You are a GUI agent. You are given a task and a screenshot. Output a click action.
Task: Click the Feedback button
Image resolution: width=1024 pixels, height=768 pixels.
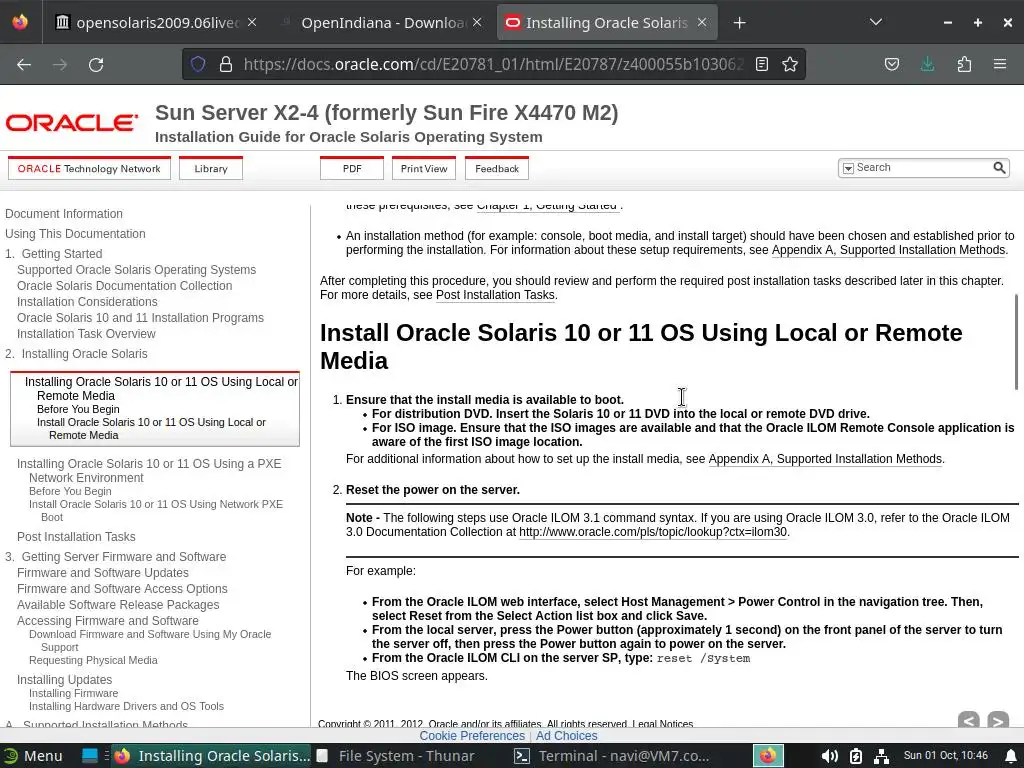(x=497, y=168)
